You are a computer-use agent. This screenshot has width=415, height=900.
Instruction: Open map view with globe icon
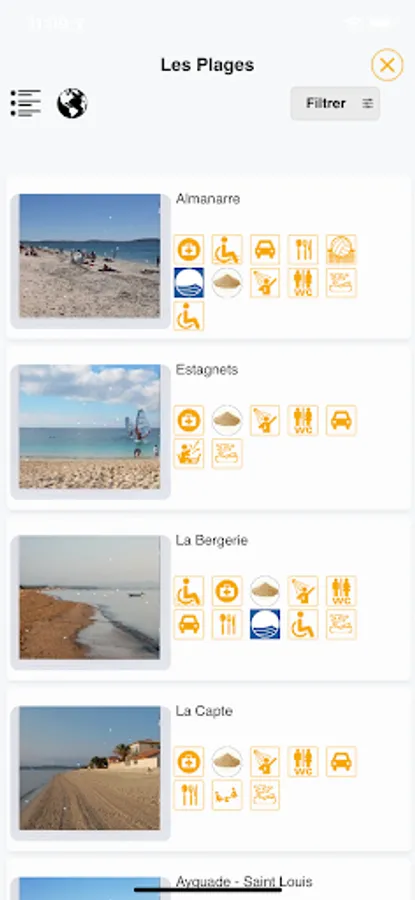pos(72,103)
